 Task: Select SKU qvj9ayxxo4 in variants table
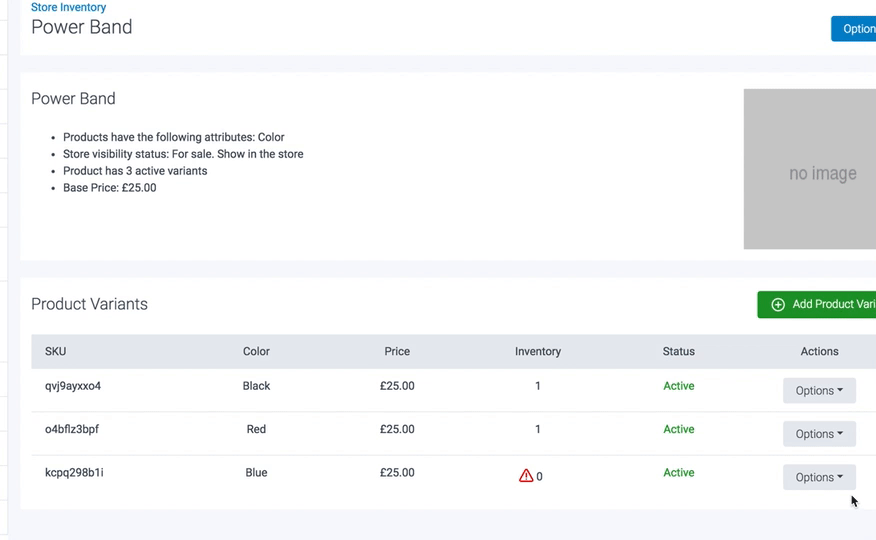(73, 386)
